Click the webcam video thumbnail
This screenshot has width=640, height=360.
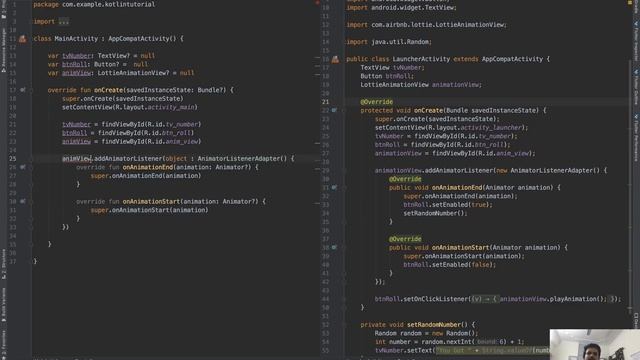click(595, 344)
